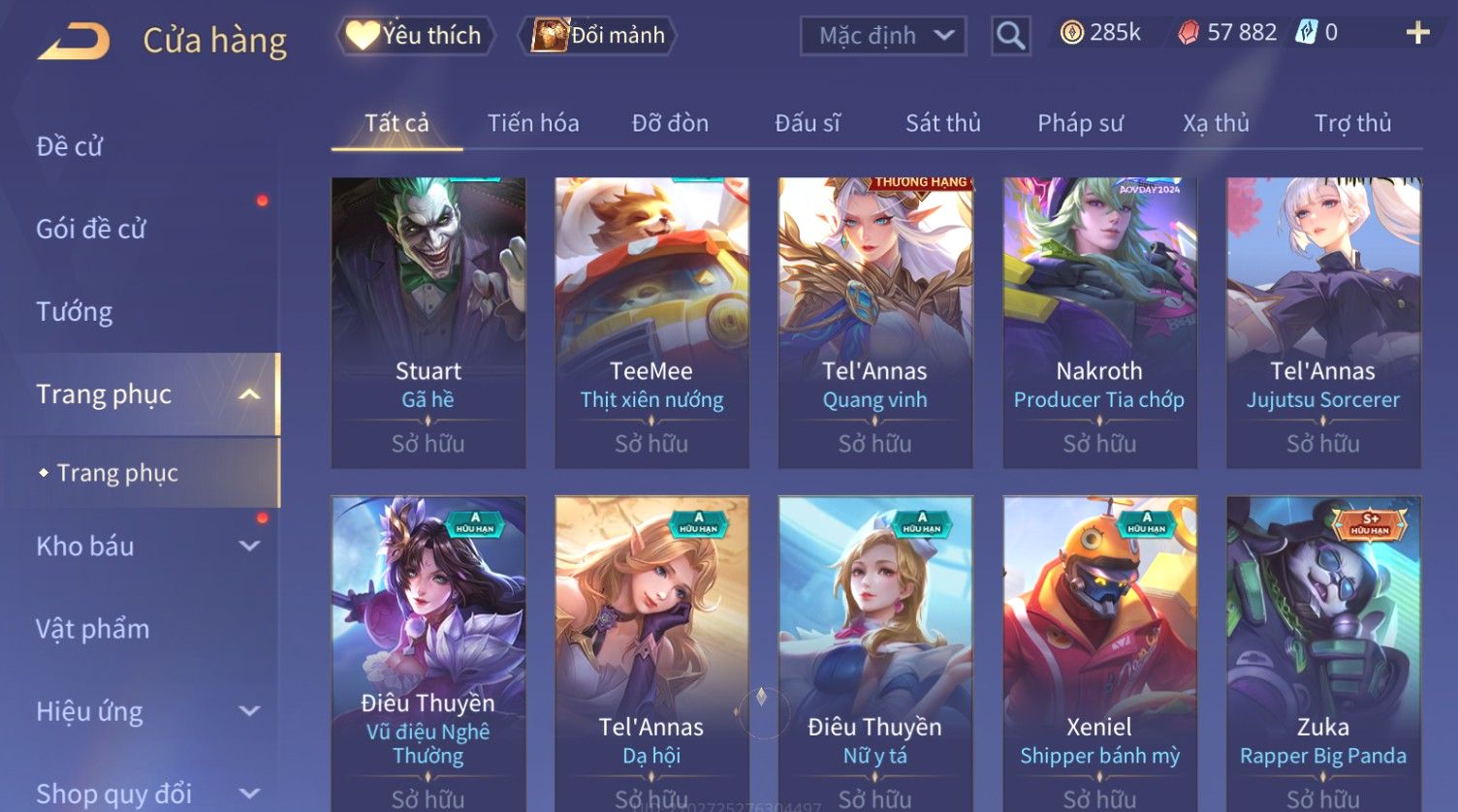Image resolution: width=1458 pixels, height=812 pixels.
Task: Click the red gem currency icon
Action: 1189,33
